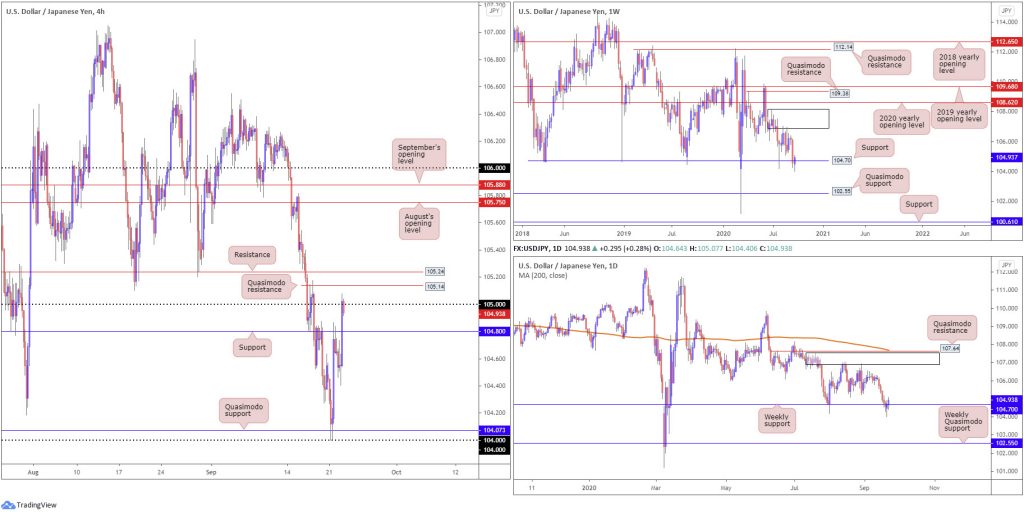Click the supply zone rectangle on weekly chart
Image resolution: width=1024 pixels, height=512 pixels.
(x=798, y=118)
